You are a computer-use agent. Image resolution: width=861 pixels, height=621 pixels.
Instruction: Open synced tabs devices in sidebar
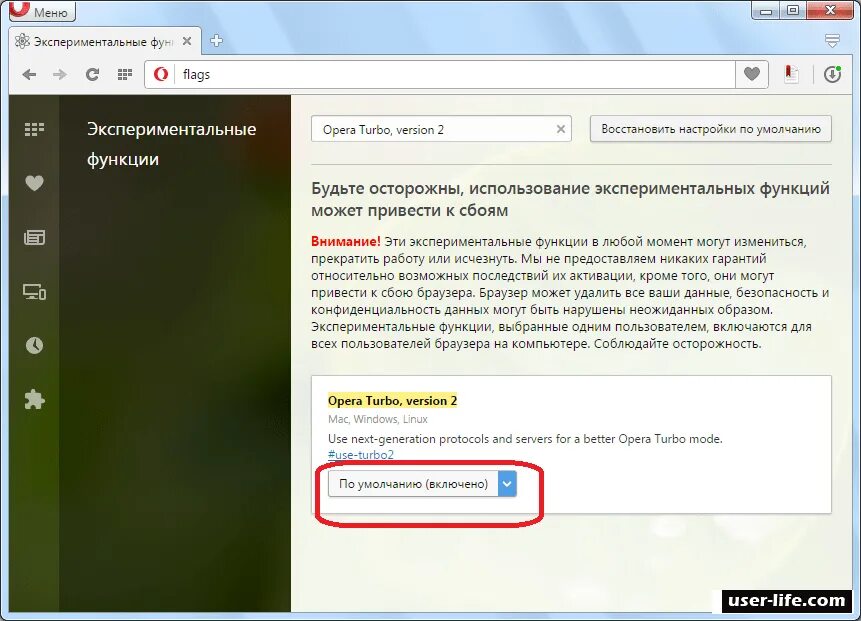tap(34, 292)
